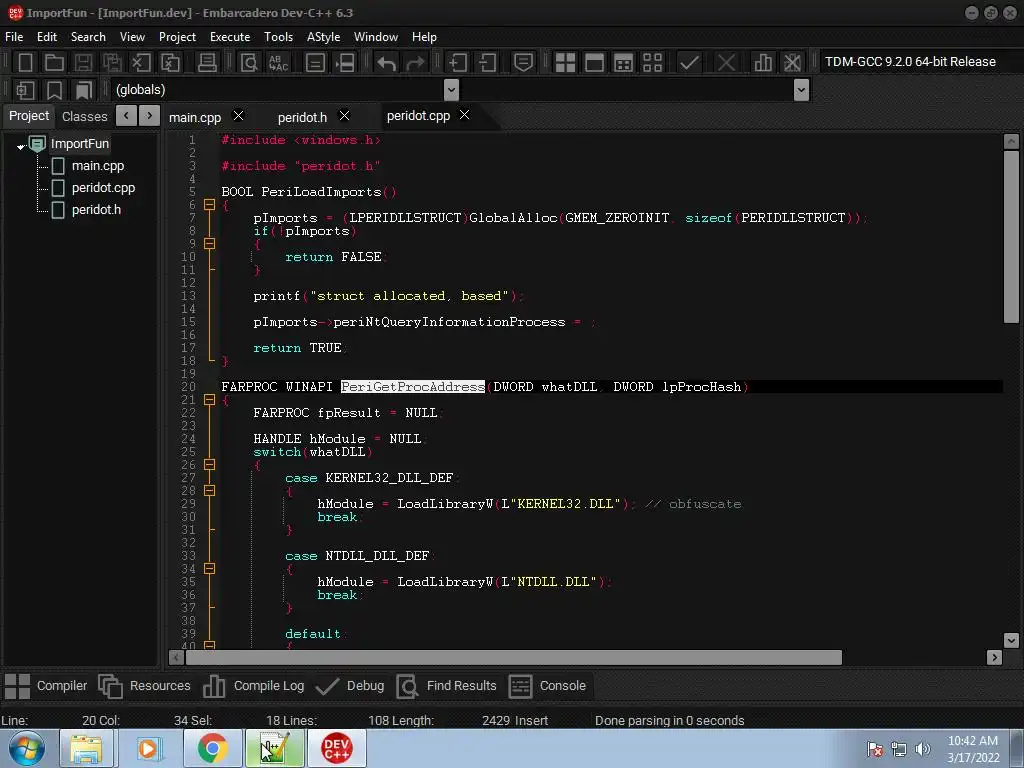Open Find with the magnifier toolbar icon
1024x768 pixels.
[x=249, y=63]
